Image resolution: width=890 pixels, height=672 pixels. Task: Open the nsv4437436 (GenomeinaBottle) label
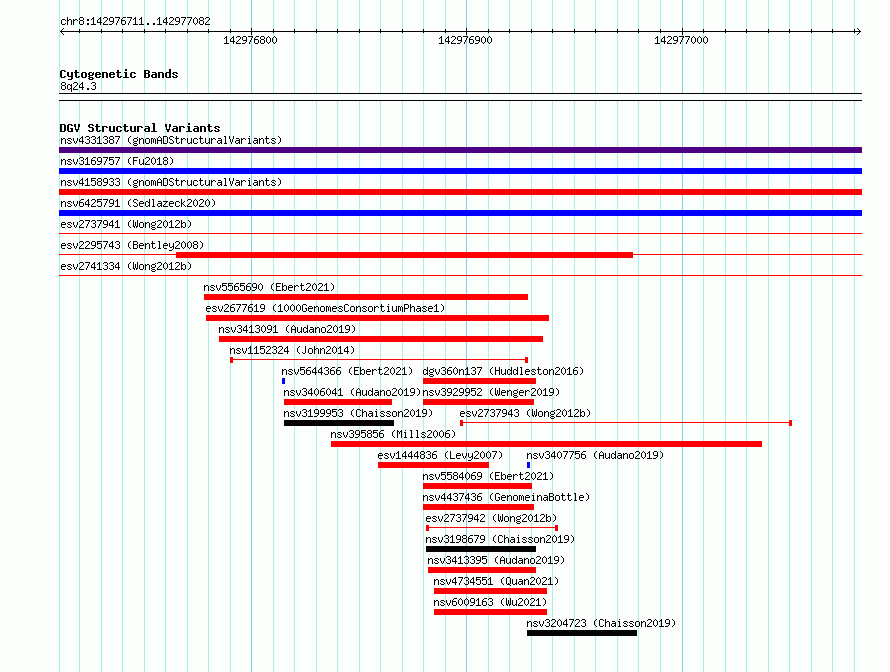(506, 497)
